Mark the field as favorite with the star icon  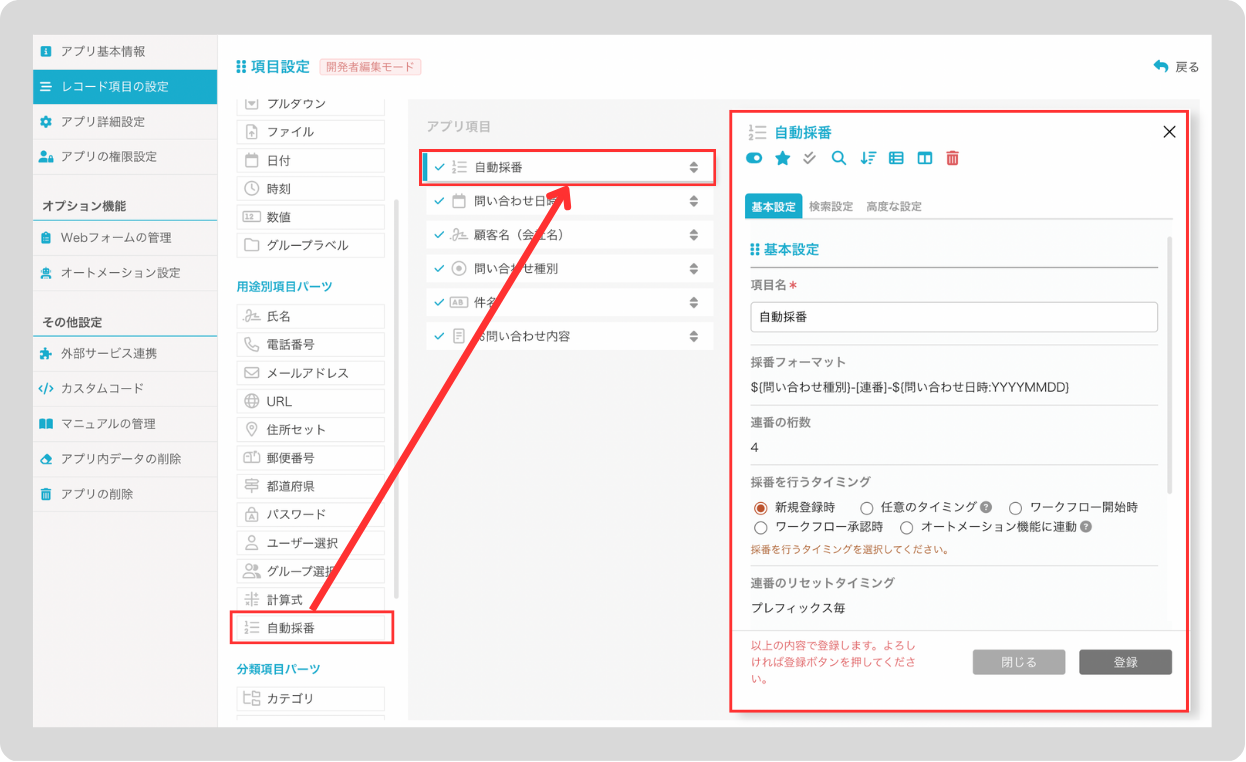click(782, 157)
